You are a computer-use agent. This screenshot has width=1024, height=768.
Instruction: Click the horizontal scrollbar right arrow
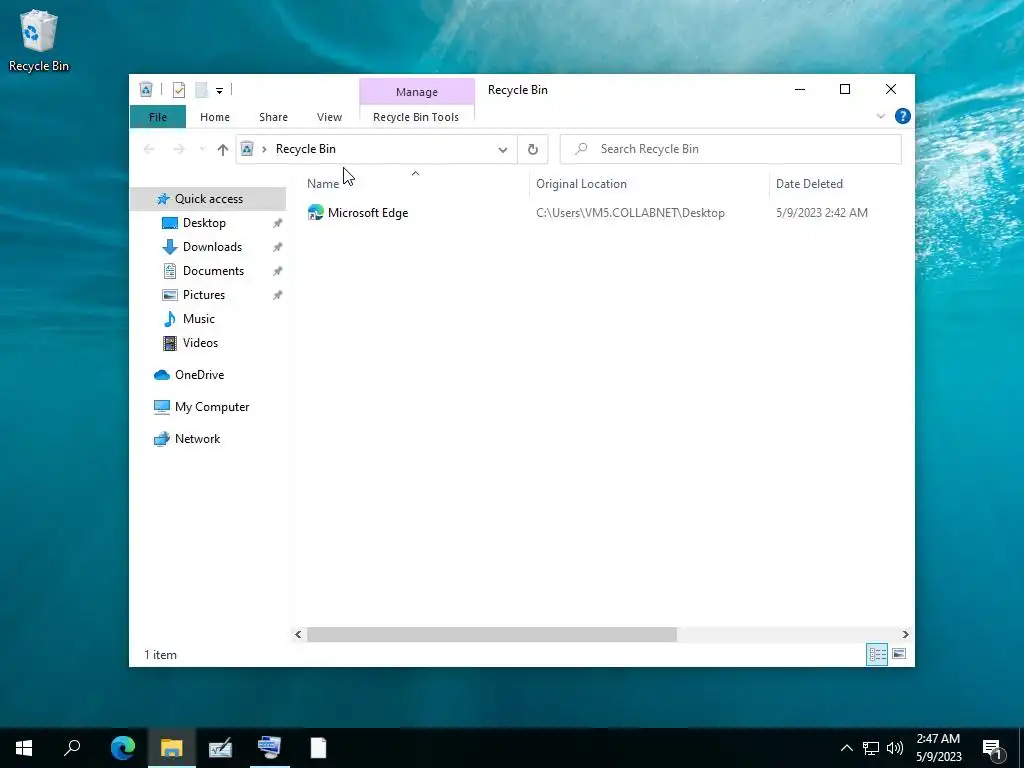[905, 634]
